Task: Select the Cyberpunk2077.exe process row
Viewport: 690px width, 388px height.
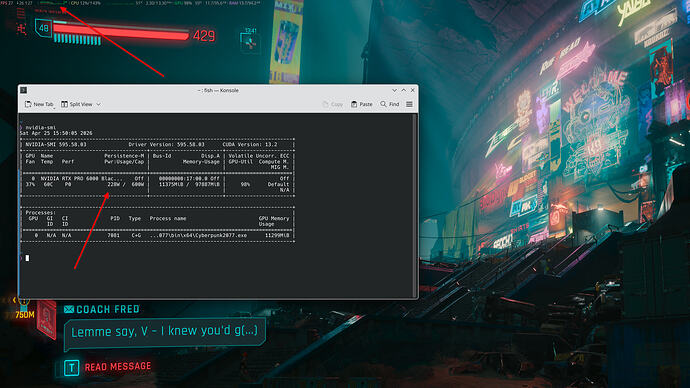Action: tap(157, 235)
